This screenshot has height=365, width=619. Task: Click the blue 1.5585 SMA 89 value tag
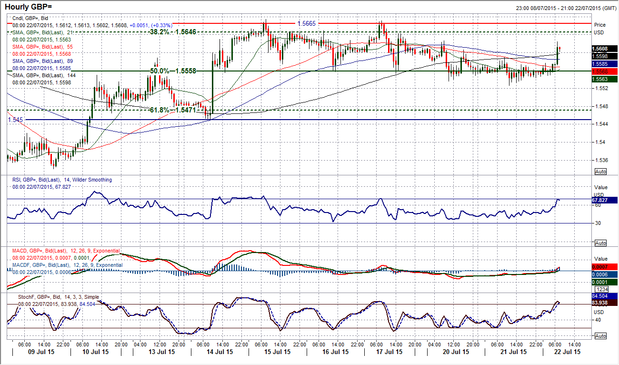pos(604,64)
